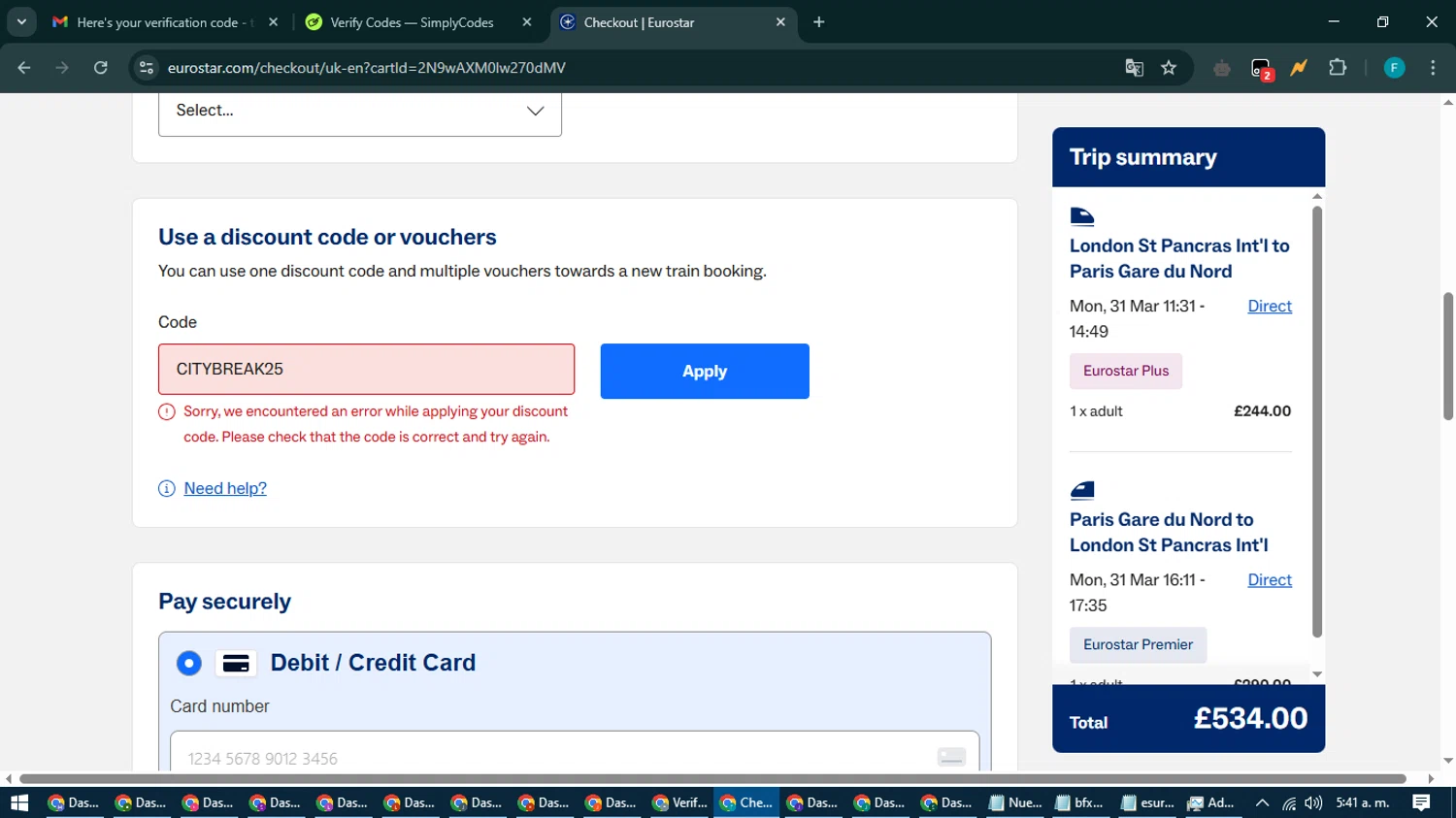Click the error alert icon by discount message
The image size is (1456, 818).
tap(167, 411)
